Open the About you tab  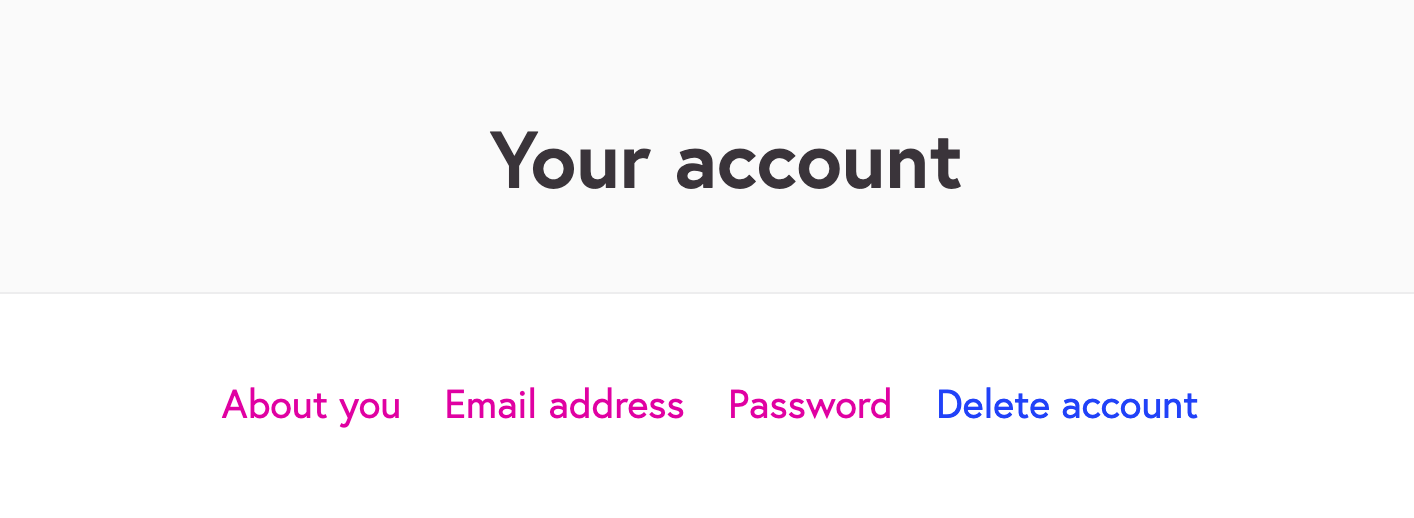pyautogui.click(x=311, y=405)
